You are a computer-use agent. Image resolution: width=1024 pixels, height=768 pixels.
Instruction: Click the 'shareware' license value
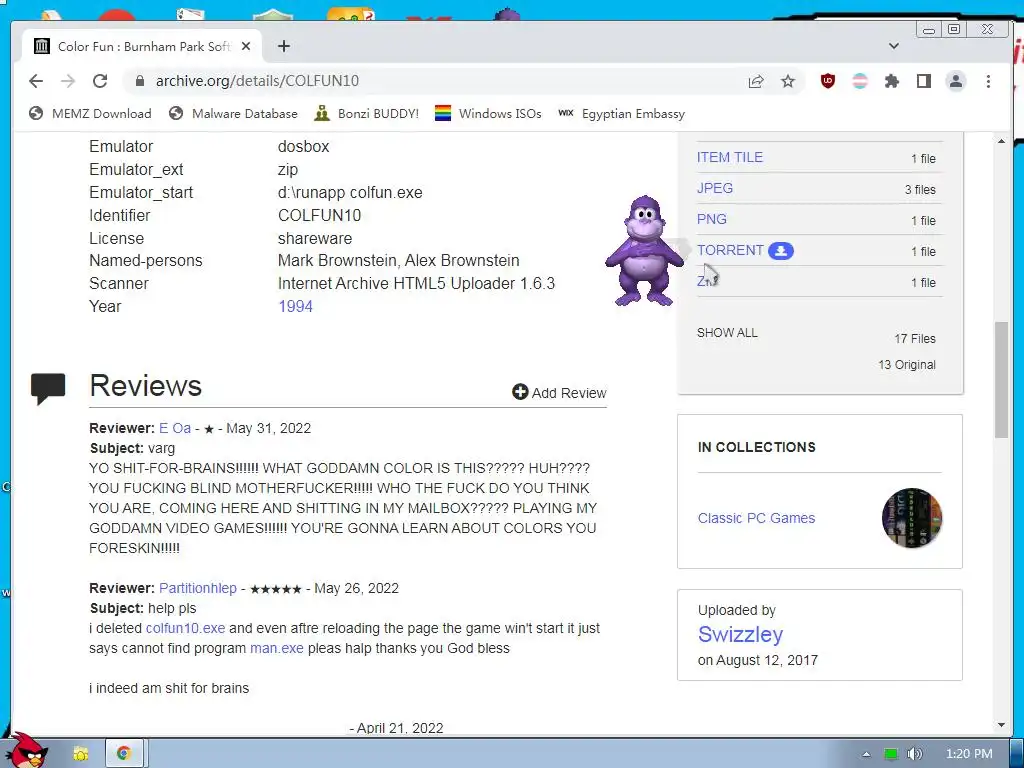point(315,238)
